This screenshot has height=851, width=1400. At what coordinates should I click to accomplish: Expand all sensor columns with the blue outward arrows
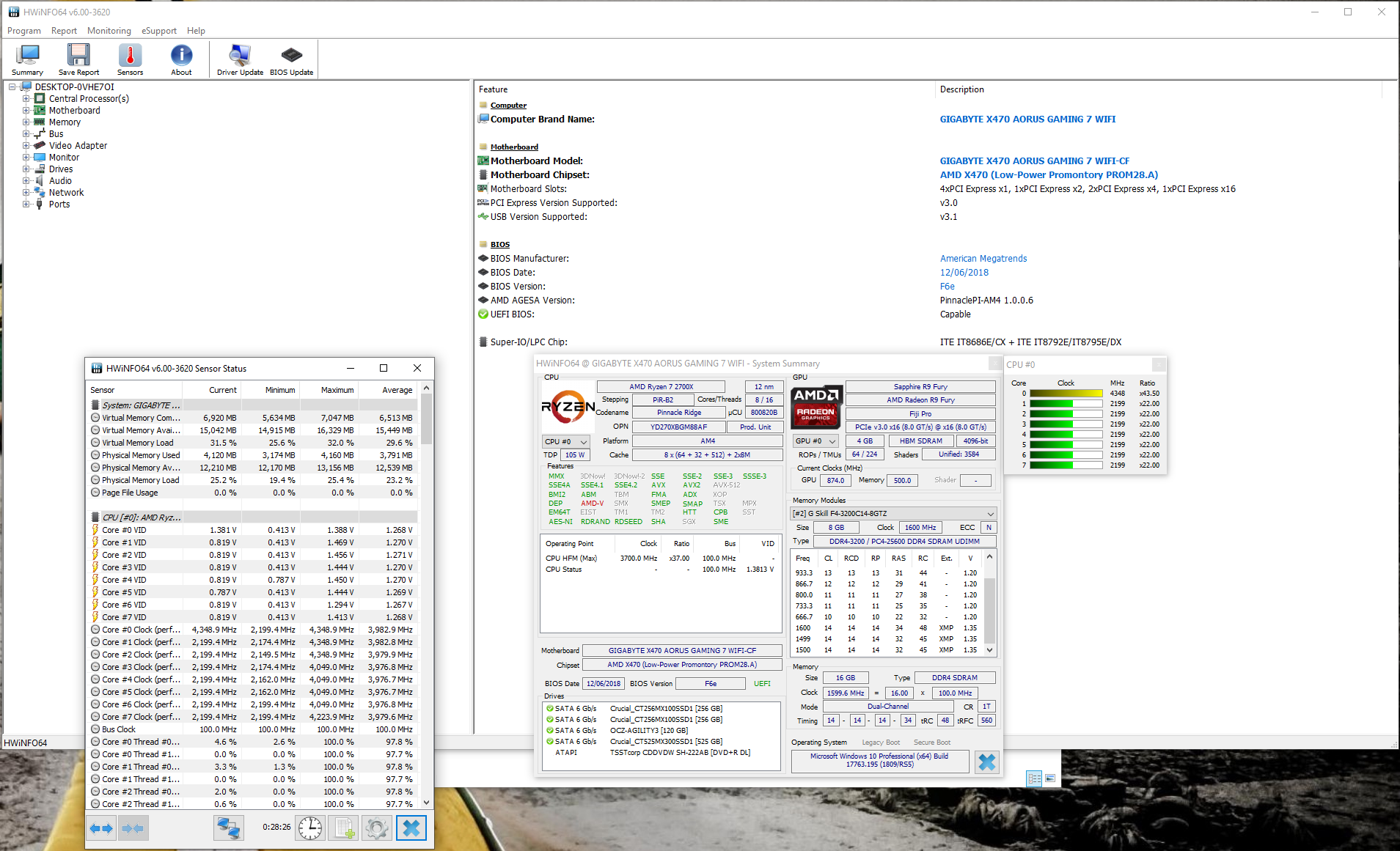click(x=101, y=828)
